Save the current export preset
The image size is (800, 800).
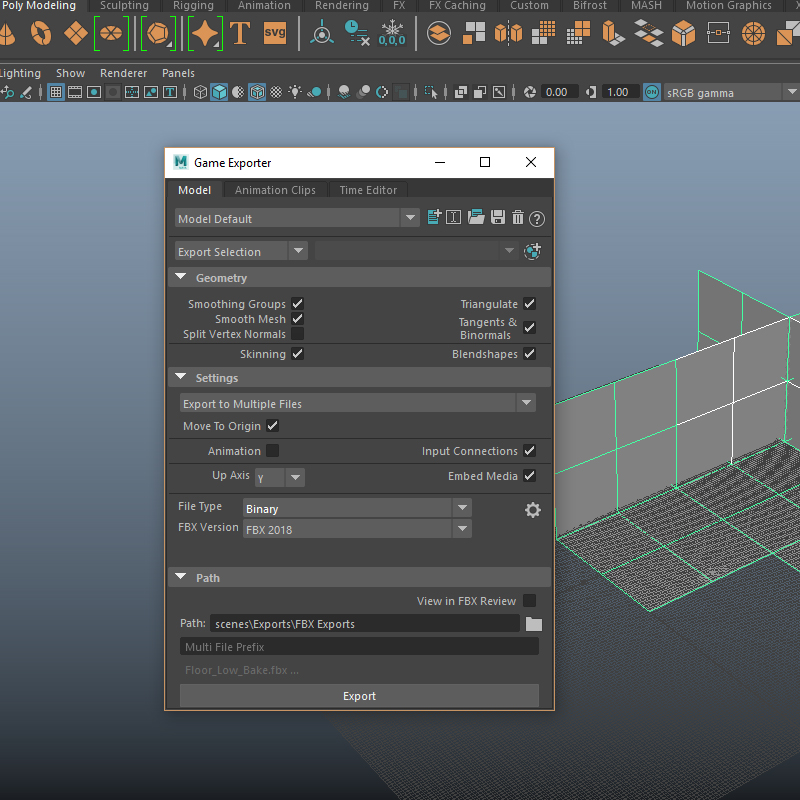497,217
